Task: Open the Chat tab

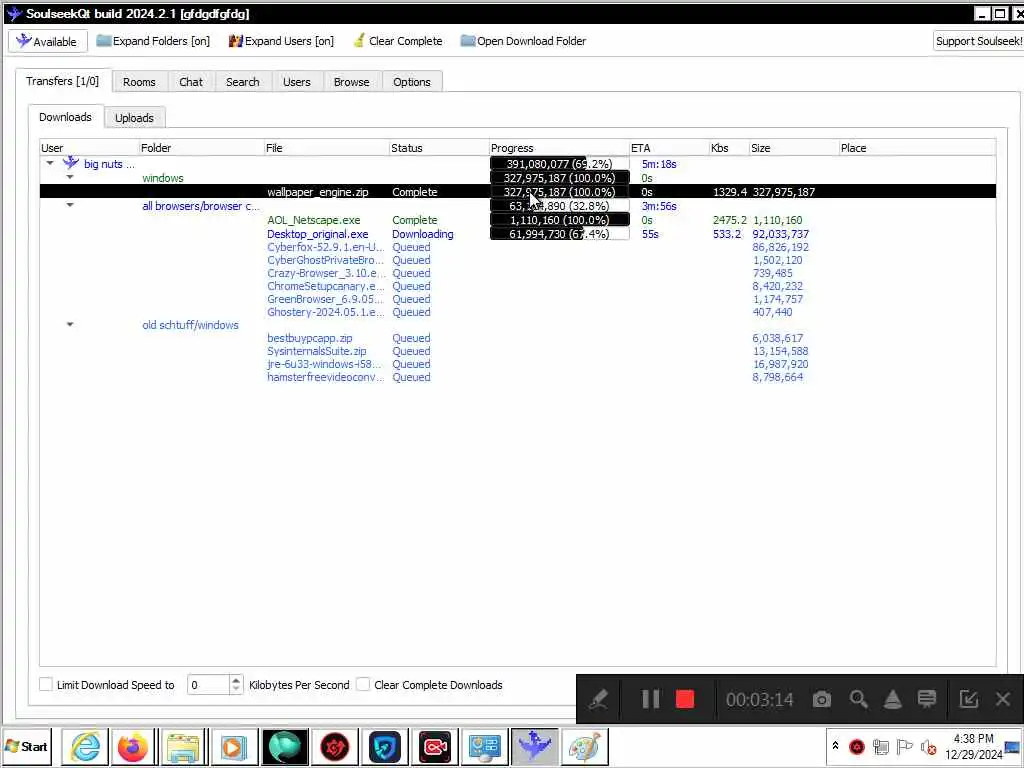Action: 191,82
